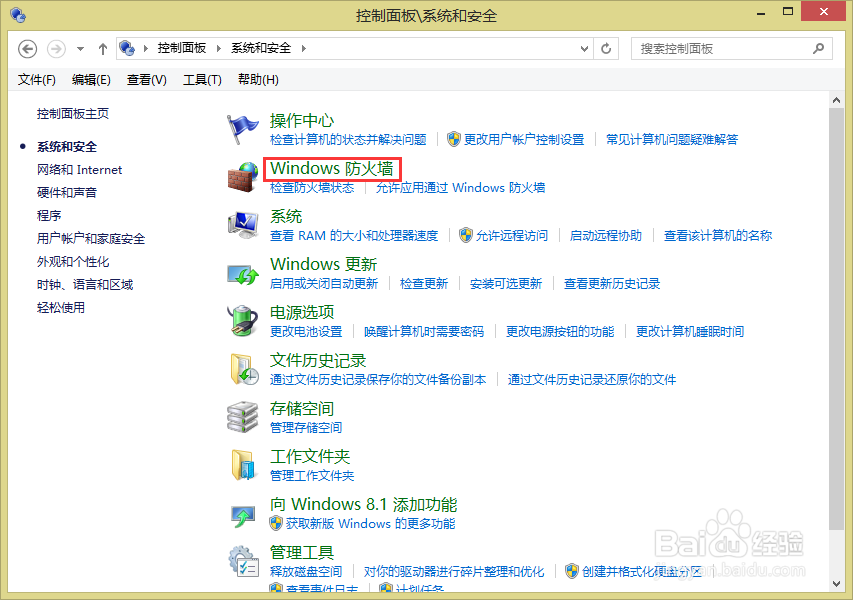Open the 编辑(E) menu
This screenshot has height=600, width=853.
click(91, 80)
